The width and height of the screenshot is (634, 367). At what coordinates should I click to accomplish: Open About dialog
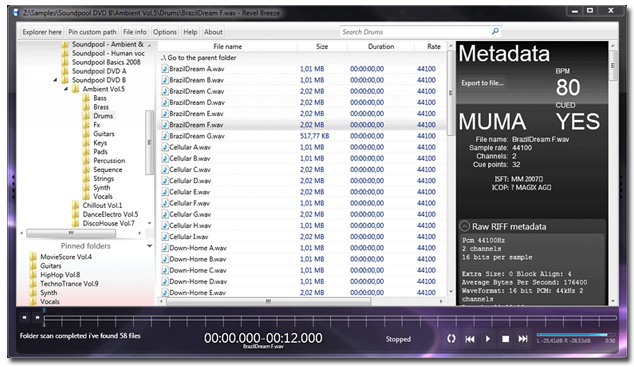213,32
